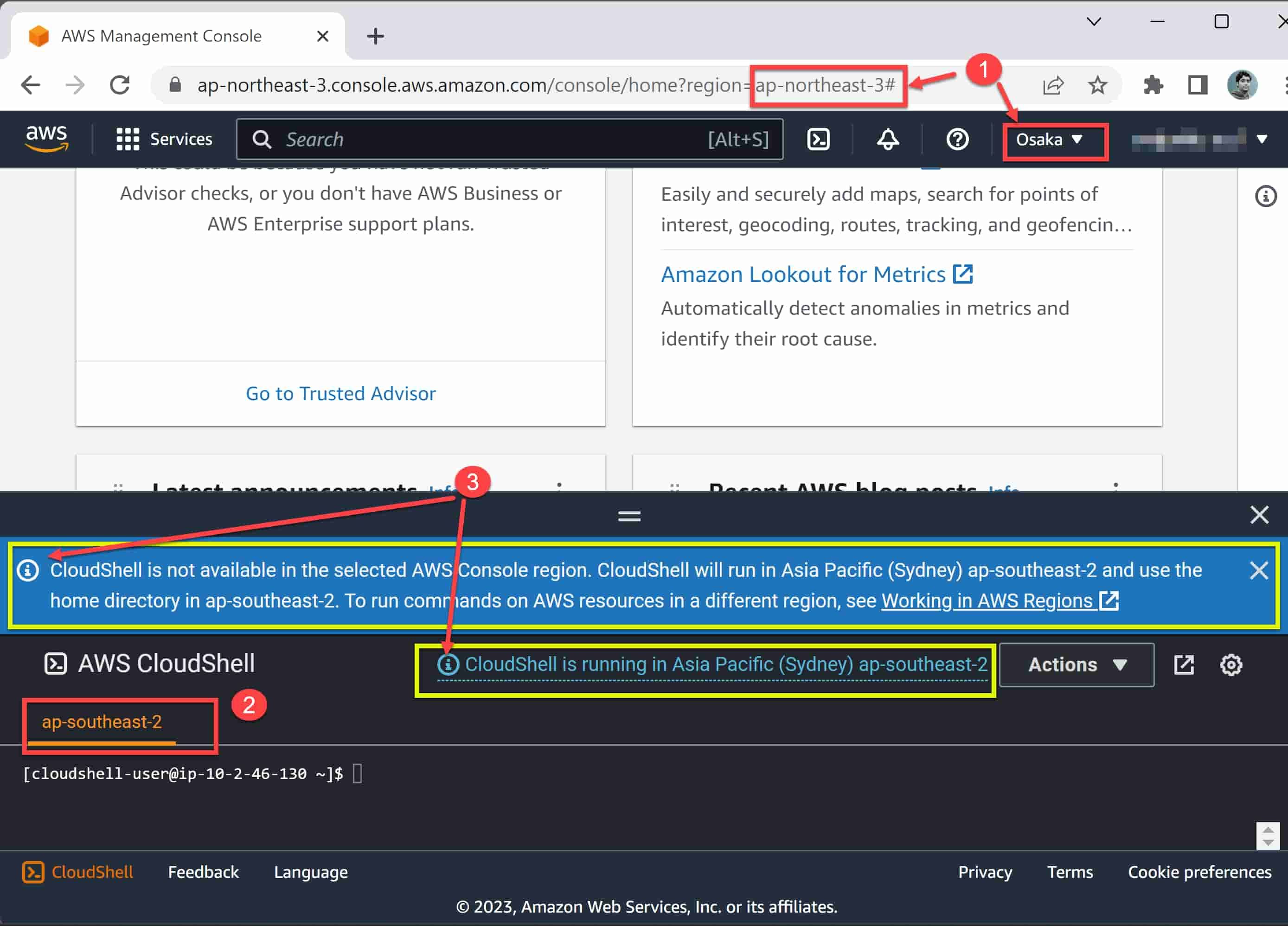1288x926 pixels.
Task: Open Feedback in footer
Action: [x=203, y=872]
